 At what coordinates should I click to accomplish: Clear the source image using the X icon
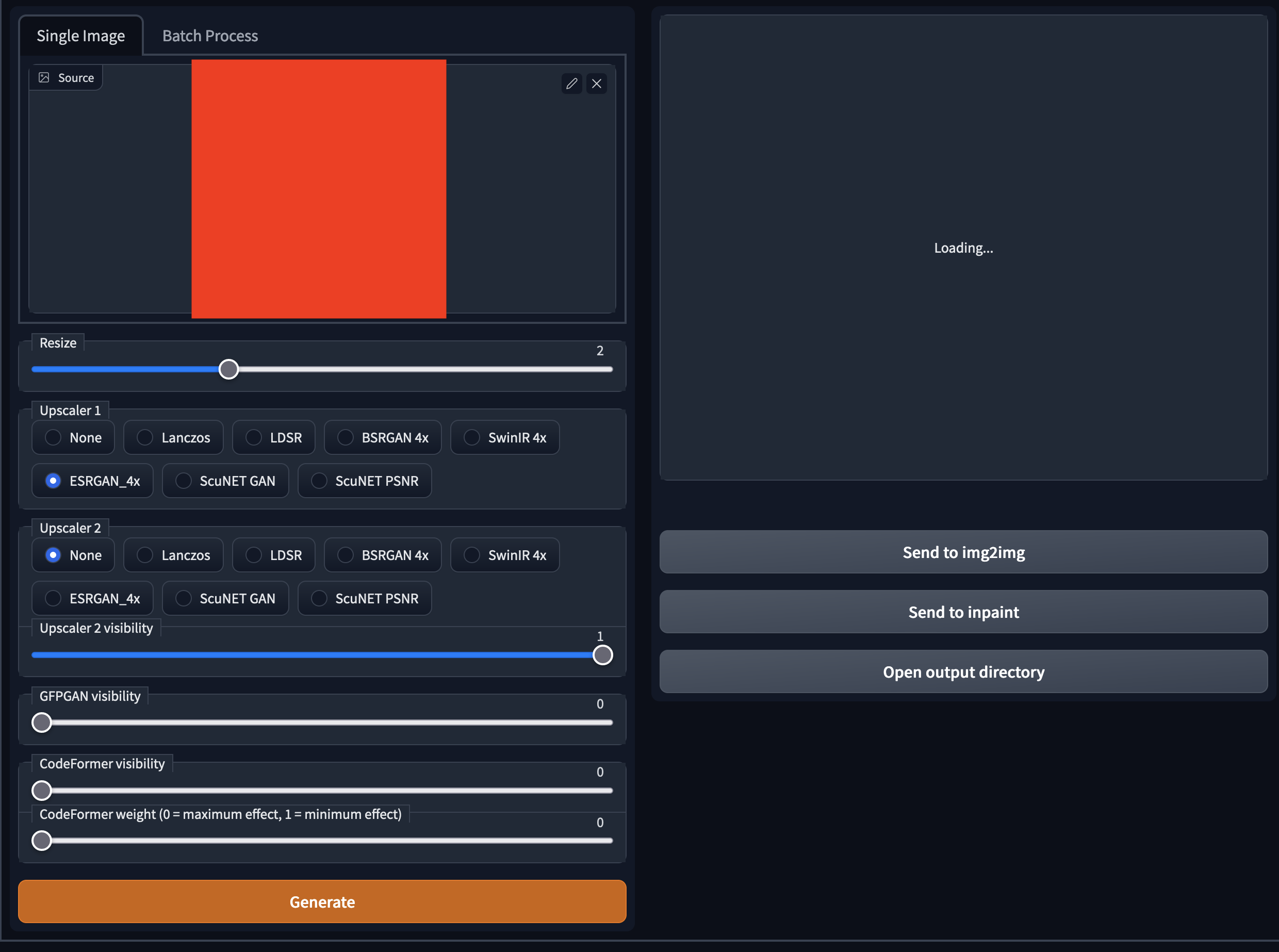click(x=596, y=84)
